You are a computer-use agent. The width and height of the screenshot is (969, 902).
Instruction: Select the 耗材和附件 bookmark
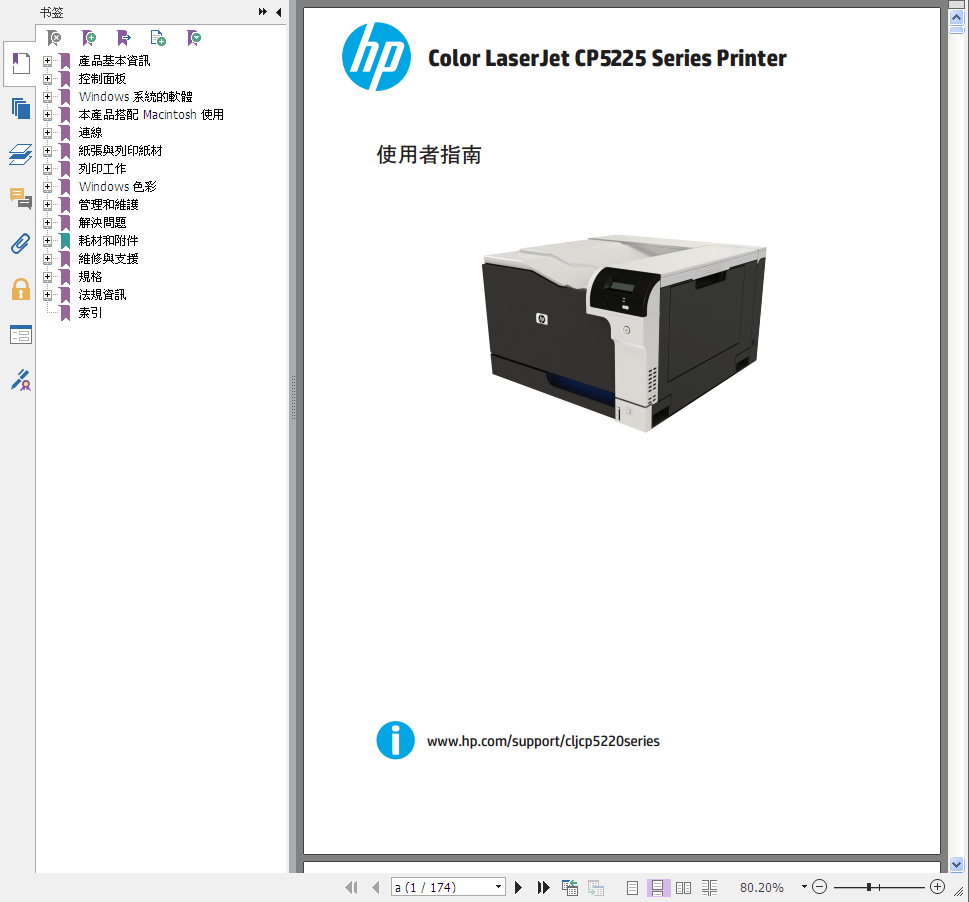108,240
